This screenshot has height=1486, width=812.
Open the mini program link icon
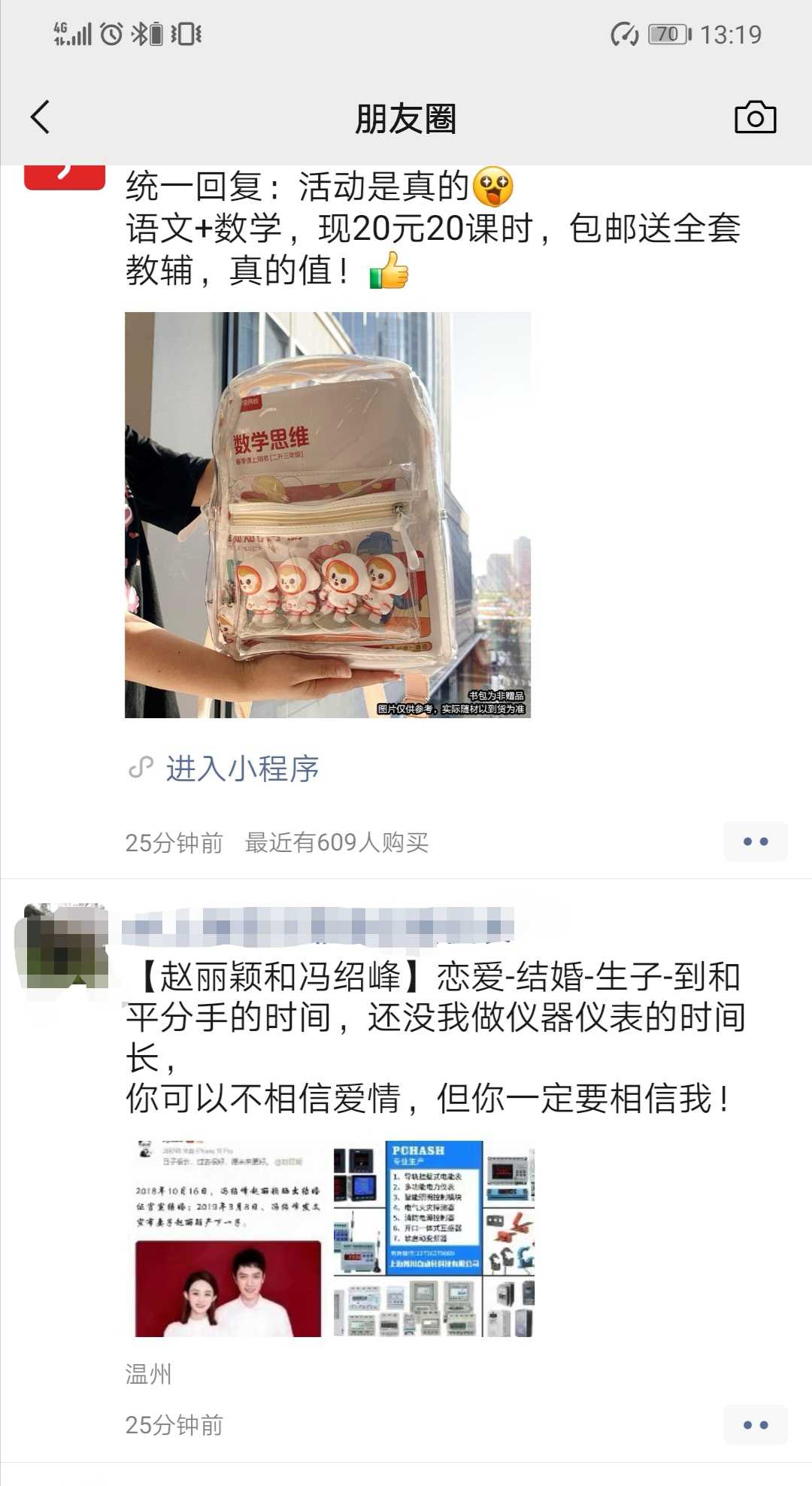[x=141, y=768]
